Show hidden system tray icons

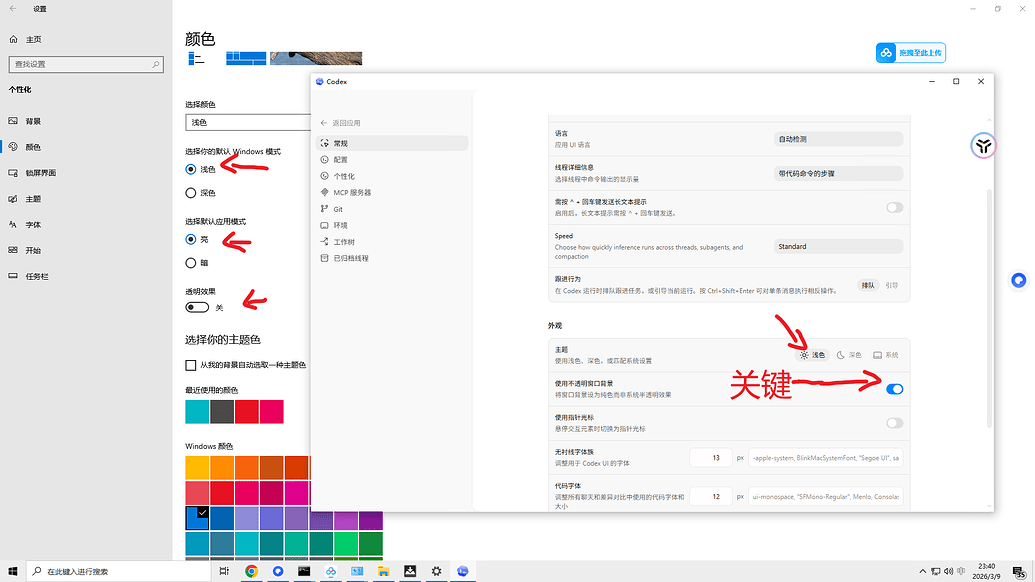tap(922, 571)
